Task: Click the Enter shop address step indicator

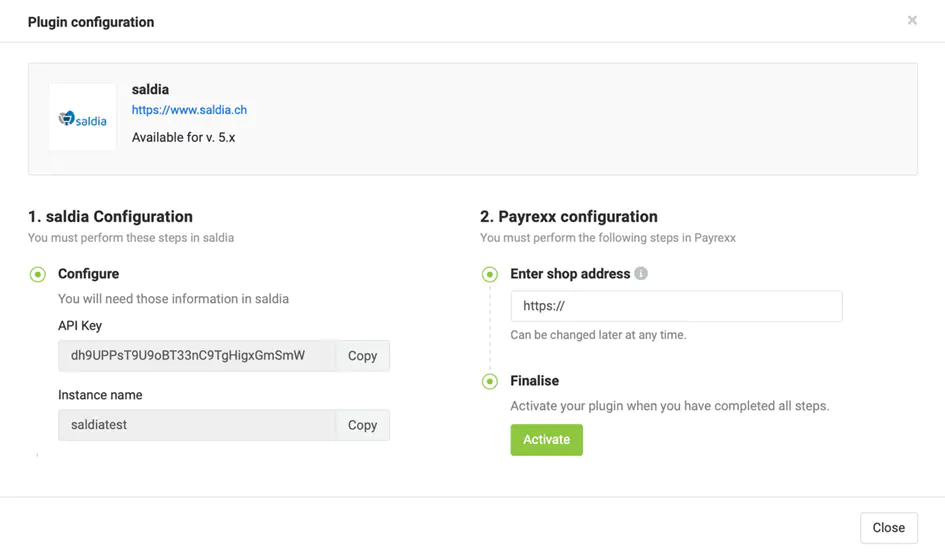Action: pyautogui.click(x=490, y=274)
